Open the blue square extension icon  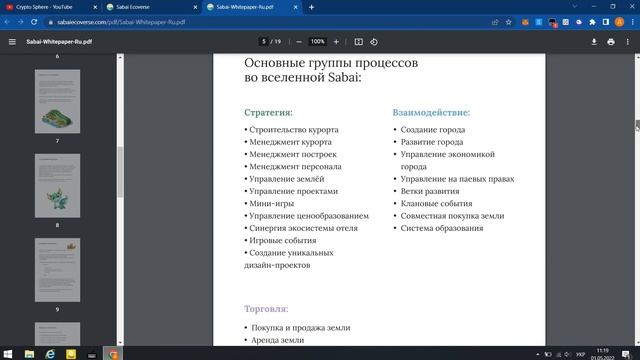539,22
